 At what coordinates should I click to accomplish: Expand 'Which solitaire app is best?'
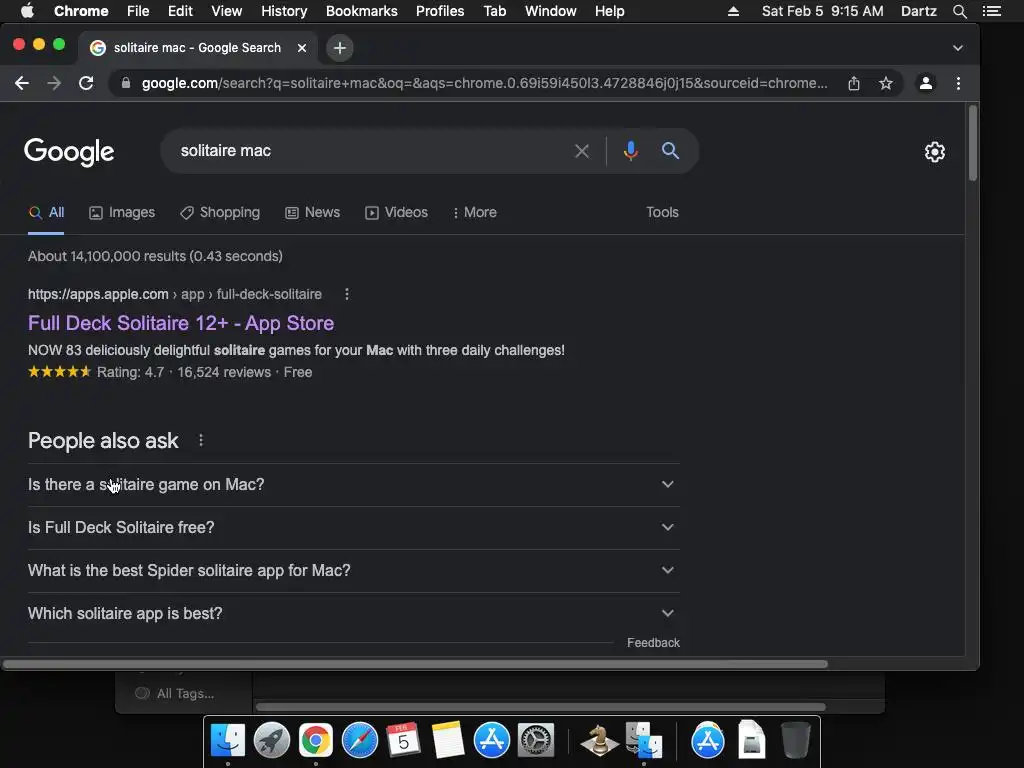pos(353,614)
